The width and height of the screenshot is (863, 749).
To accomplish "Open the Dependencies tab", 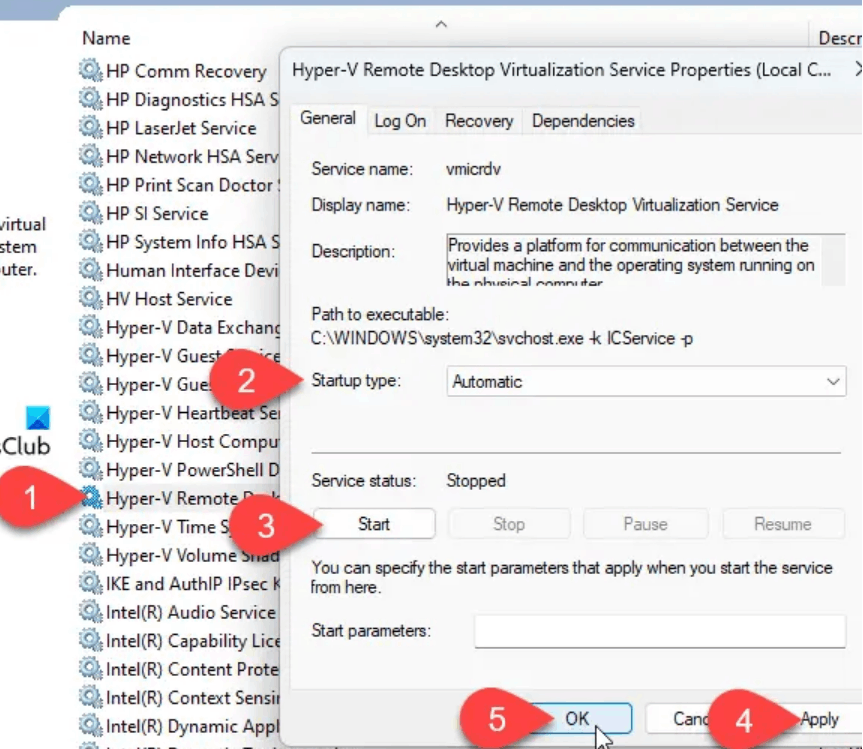I will (583, 121).
